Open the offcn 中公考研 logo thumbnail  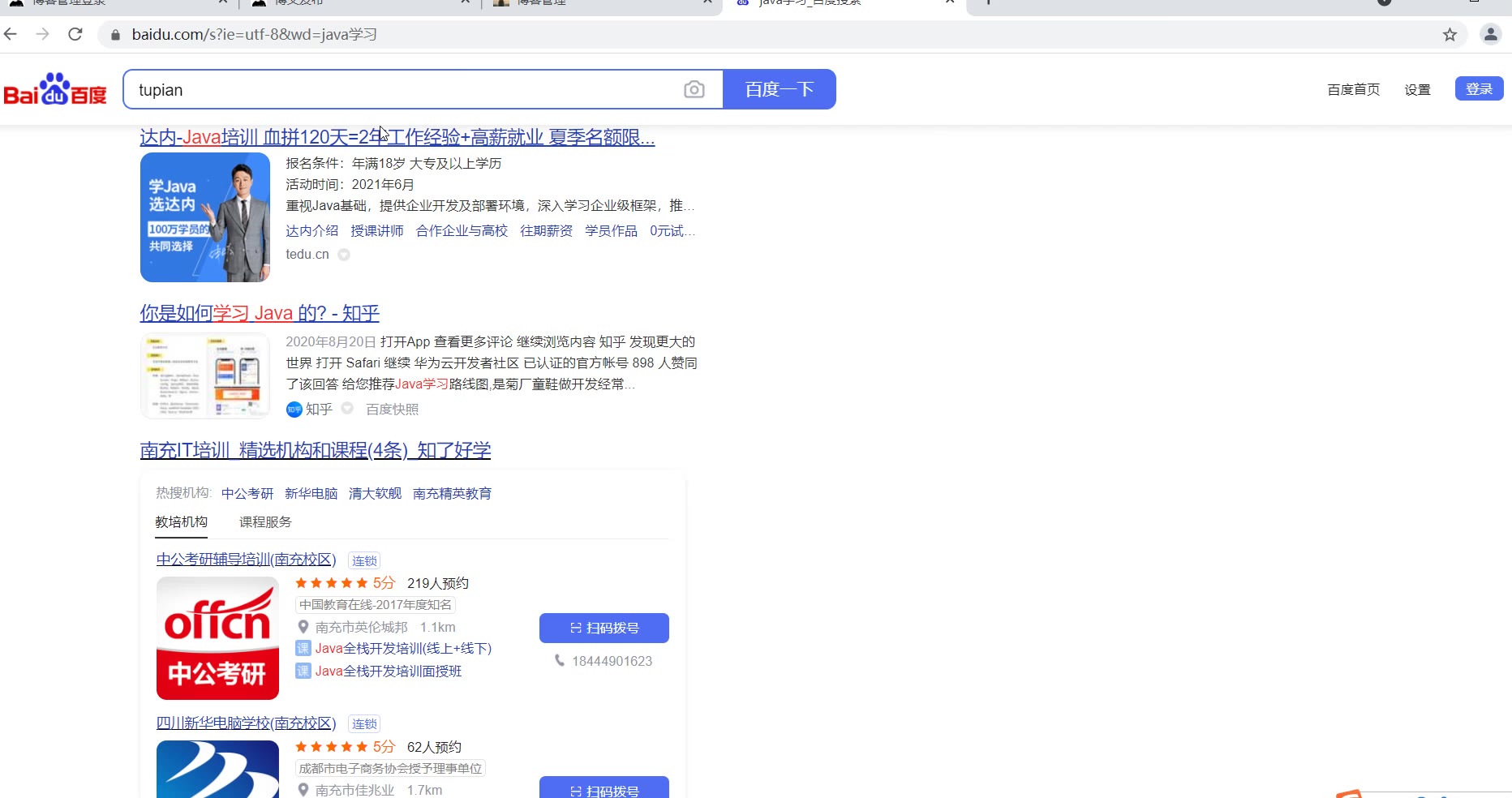(217, 638)
